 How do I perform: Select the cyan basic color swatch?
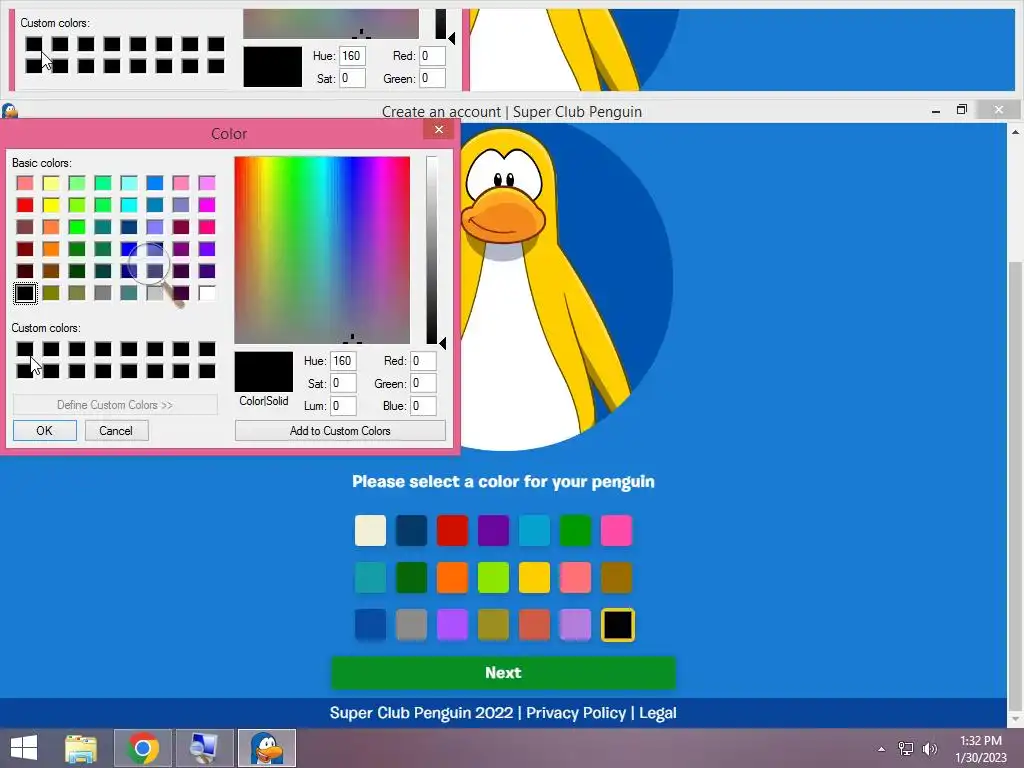(x=129, y=205)
